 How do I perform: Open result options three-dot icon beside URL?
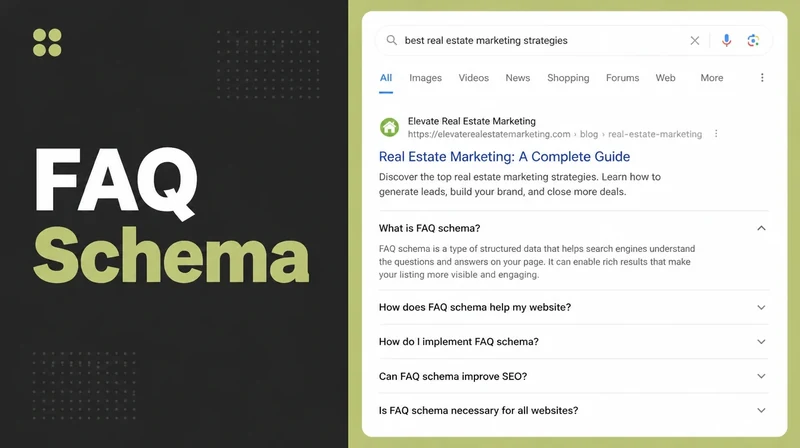[x=716, y=134]
